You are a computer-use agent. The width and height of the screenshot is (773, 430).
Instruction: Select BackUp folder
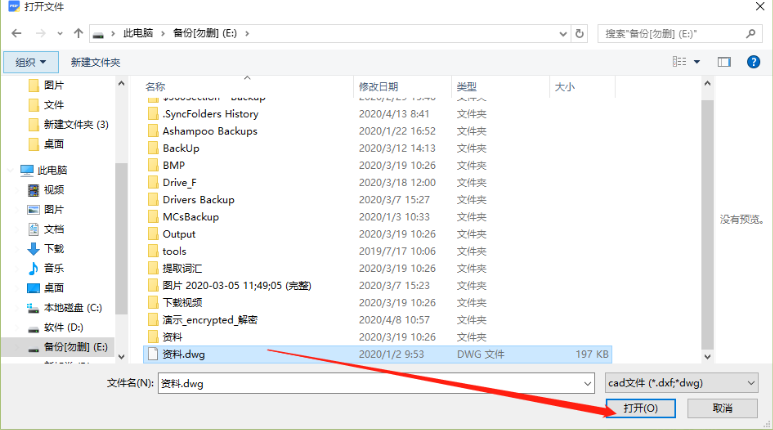coord(181,148)
